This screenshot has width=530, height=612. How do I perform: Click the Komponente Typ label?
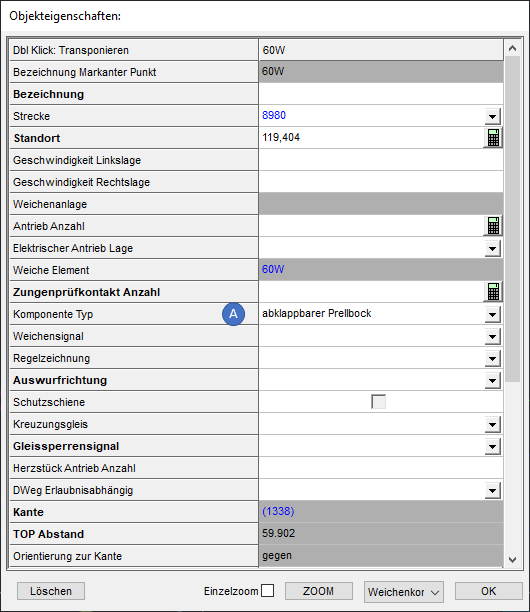point(53,314)
